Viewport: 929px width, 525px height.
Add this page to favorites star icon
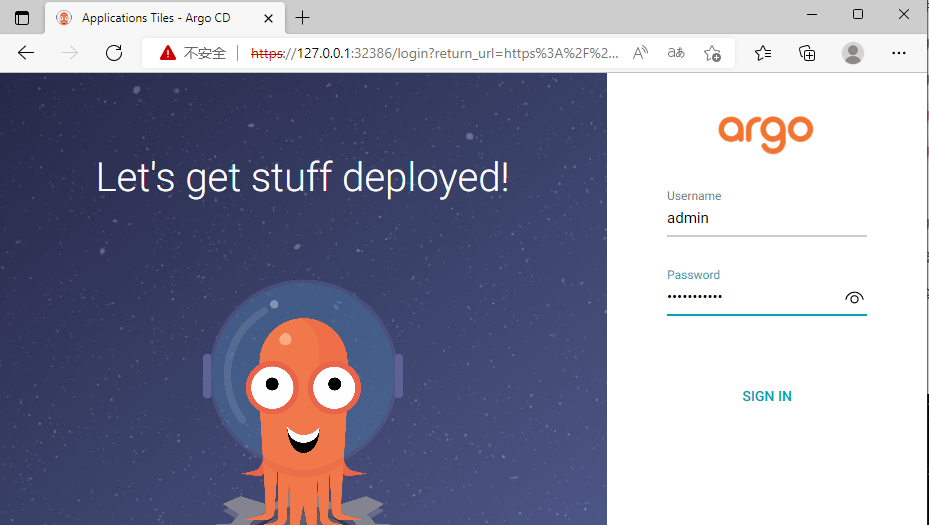tap(712, 53)
